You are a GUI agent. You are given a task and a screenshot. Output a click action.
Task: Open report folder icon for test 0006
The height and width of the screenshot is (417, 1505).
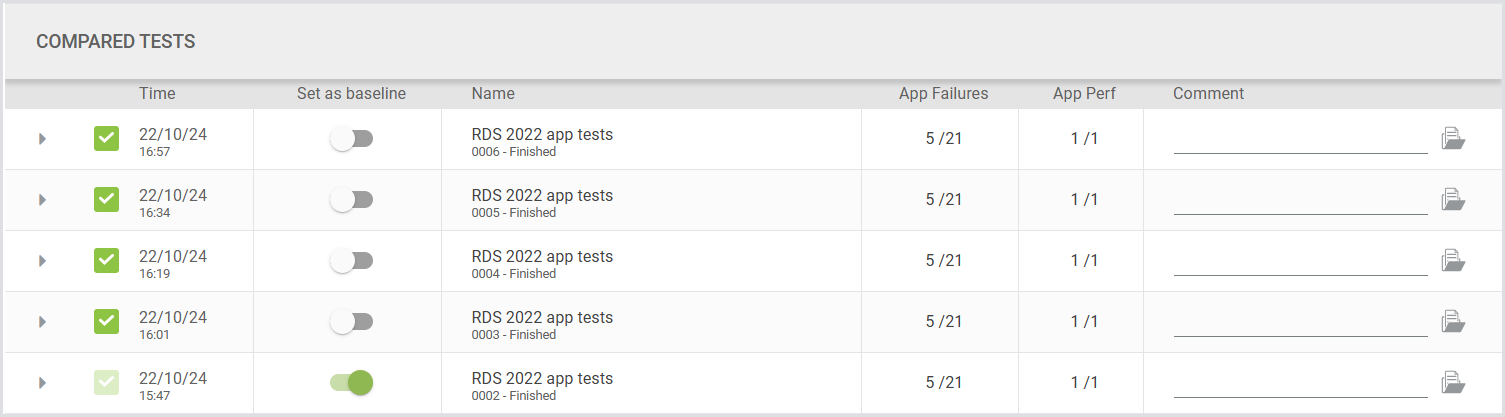1452,139
